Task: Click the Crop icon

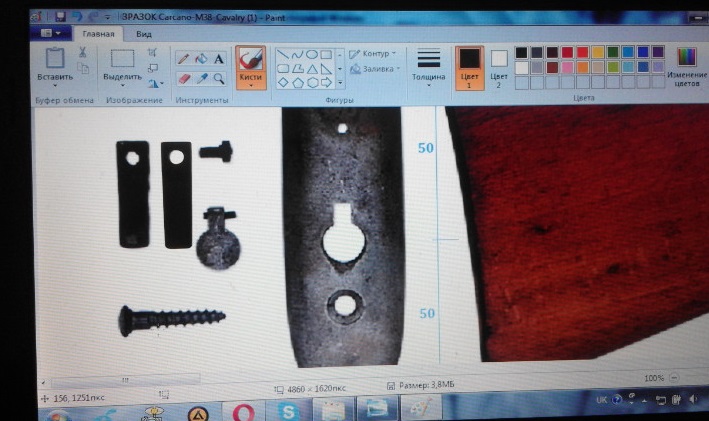Action: 152,52
